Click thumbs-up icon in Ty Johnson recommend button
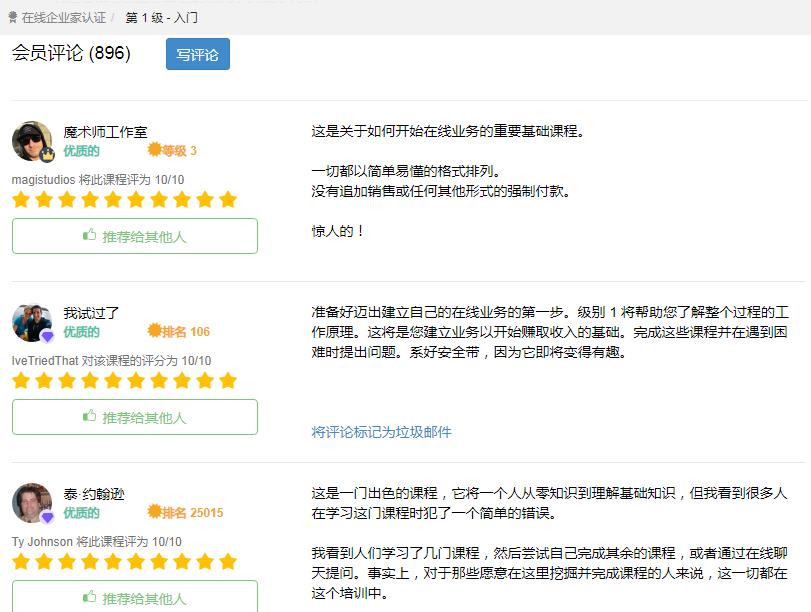Viewport: 811px width, 612px height. pos(89,597)
